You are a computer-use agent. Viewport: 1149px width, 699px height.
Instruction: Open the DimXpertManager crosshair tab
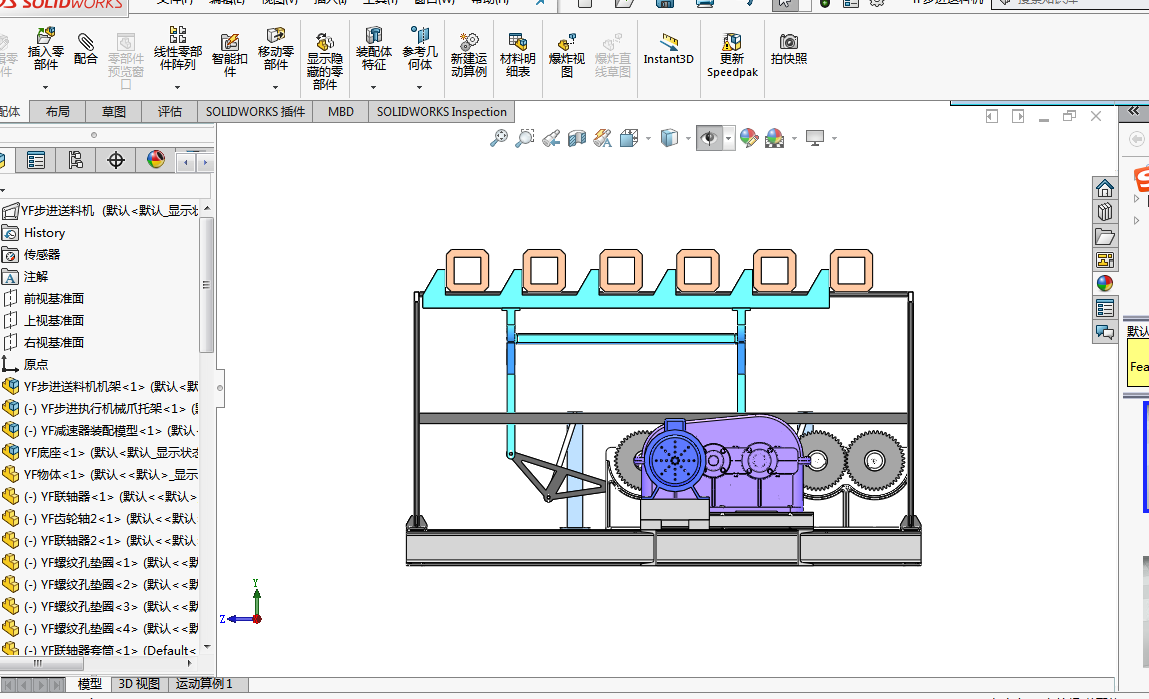click(115, 160)
